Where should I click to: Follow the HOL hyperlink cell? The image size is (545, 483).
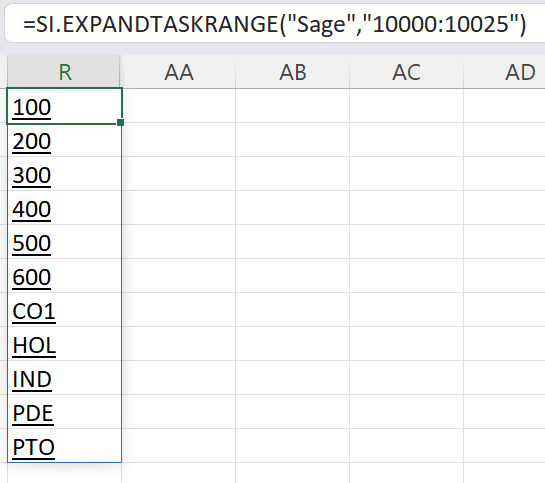34,345
